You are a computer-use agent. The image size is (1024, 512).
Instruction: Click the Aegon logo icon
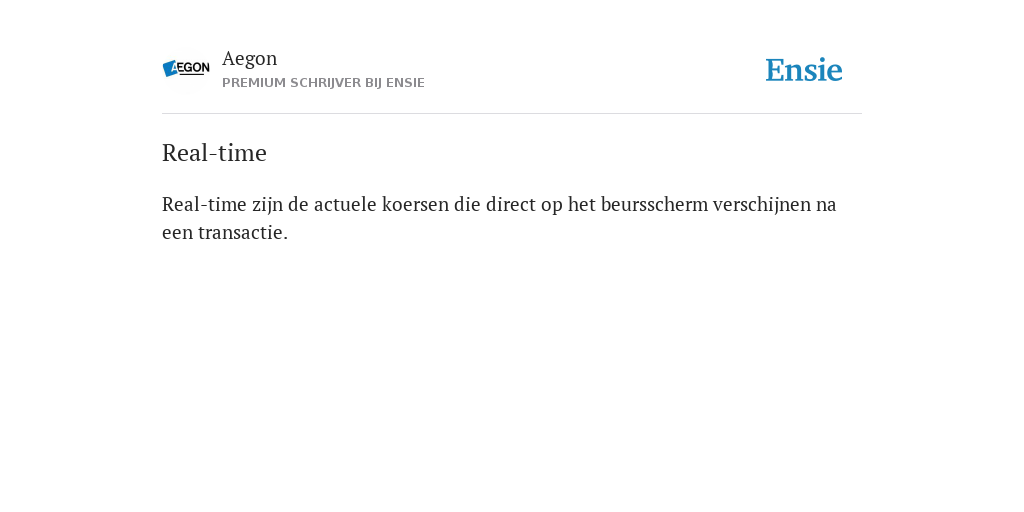[x=186, y=68]
